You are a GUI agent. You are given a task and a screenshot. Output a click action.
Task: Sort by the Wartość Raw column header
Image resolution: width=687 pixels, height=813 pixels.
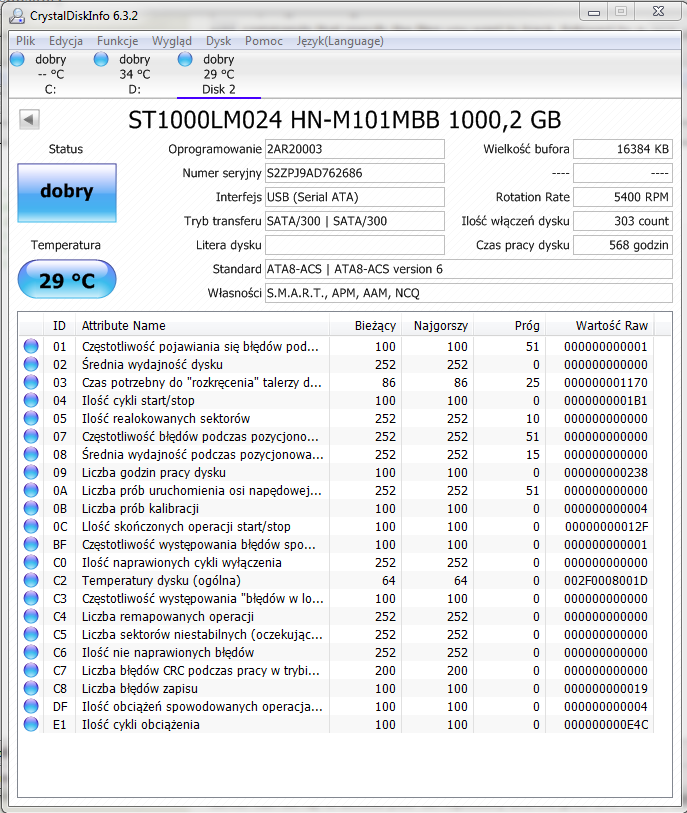599,326
